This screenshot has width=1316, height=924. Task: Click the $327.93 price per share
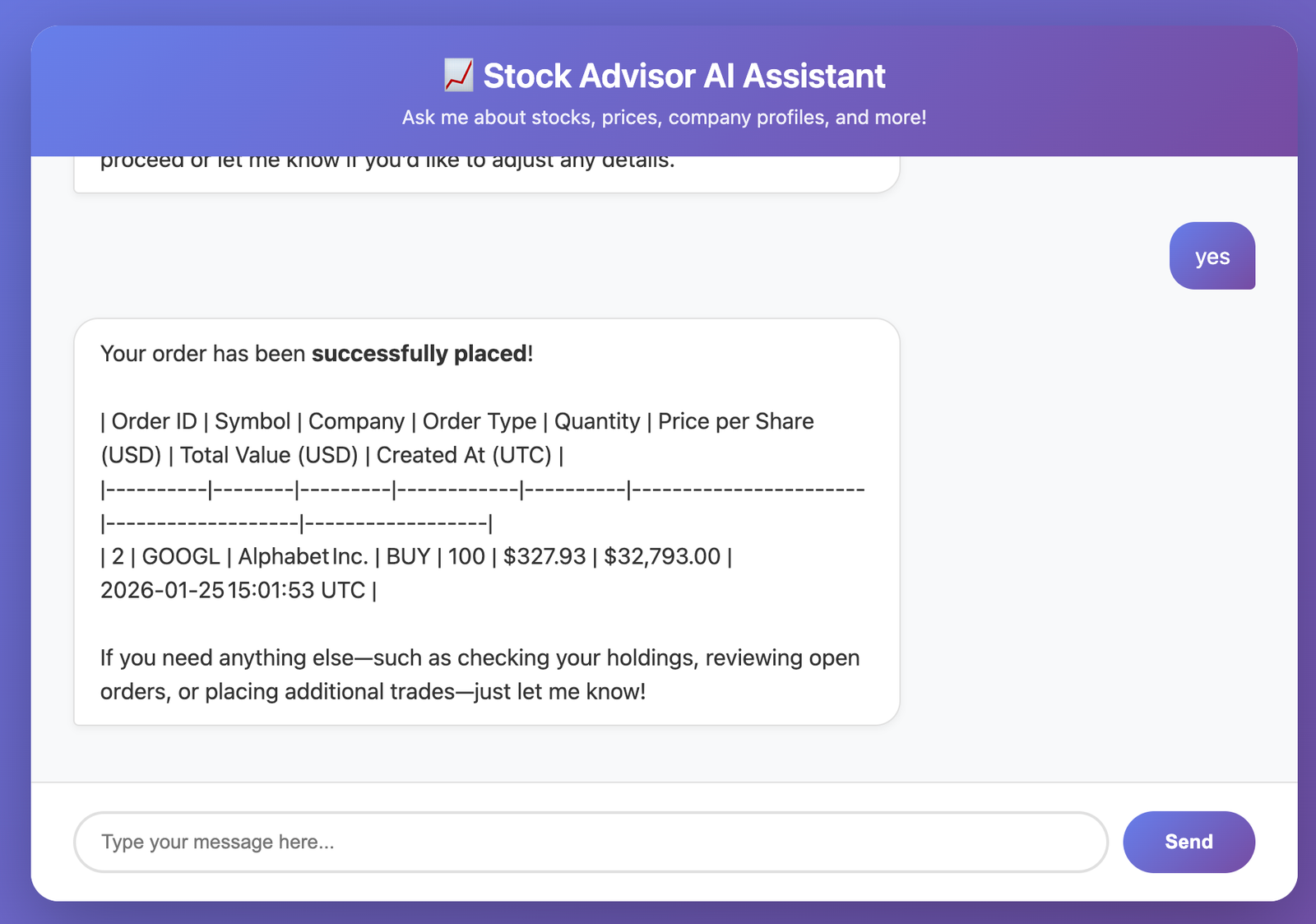pos(544,556)
